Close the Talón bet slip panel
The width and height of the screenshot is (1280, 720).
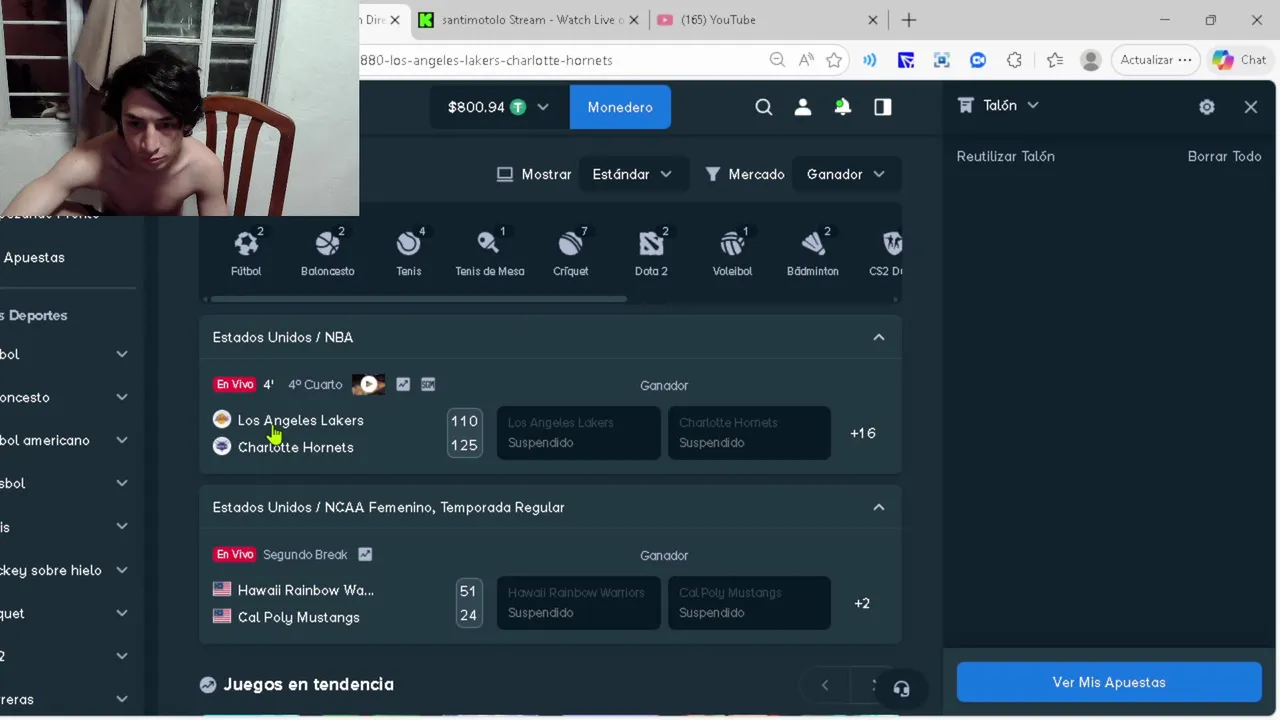1251,107
